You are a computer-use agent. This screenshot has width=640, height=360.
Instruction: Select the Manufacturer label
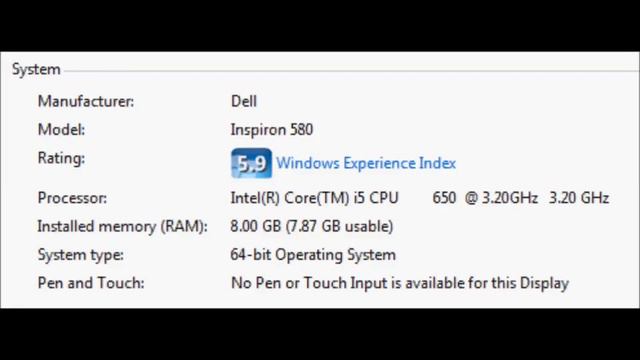tap(86, 101)
